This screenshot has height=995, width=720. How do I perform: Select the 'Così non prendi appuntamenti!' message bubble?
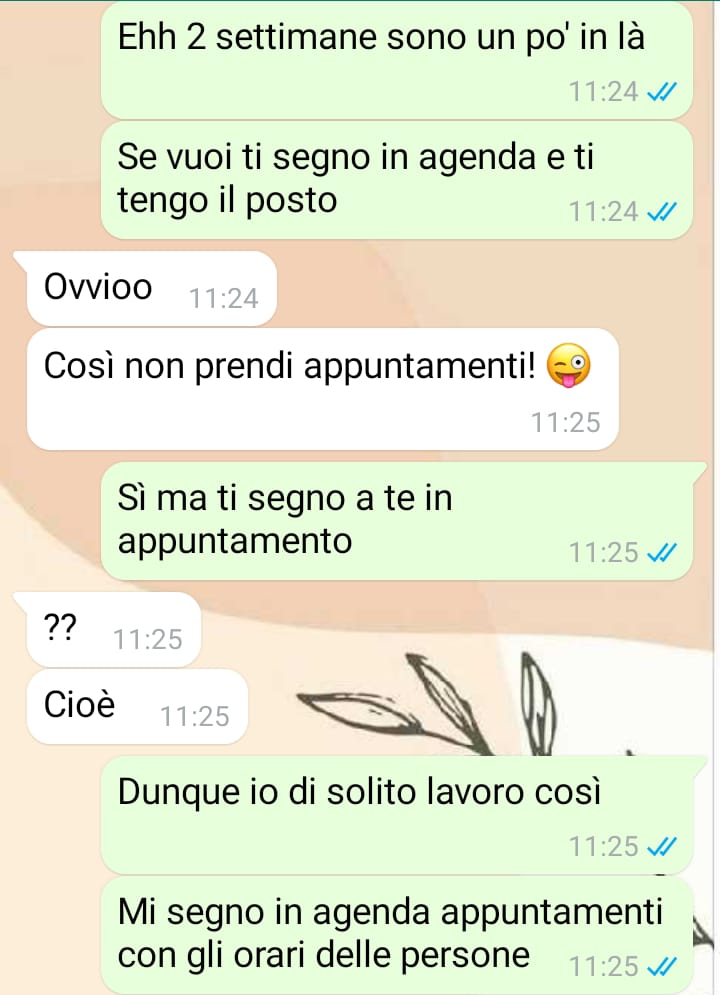pos(322,389)
